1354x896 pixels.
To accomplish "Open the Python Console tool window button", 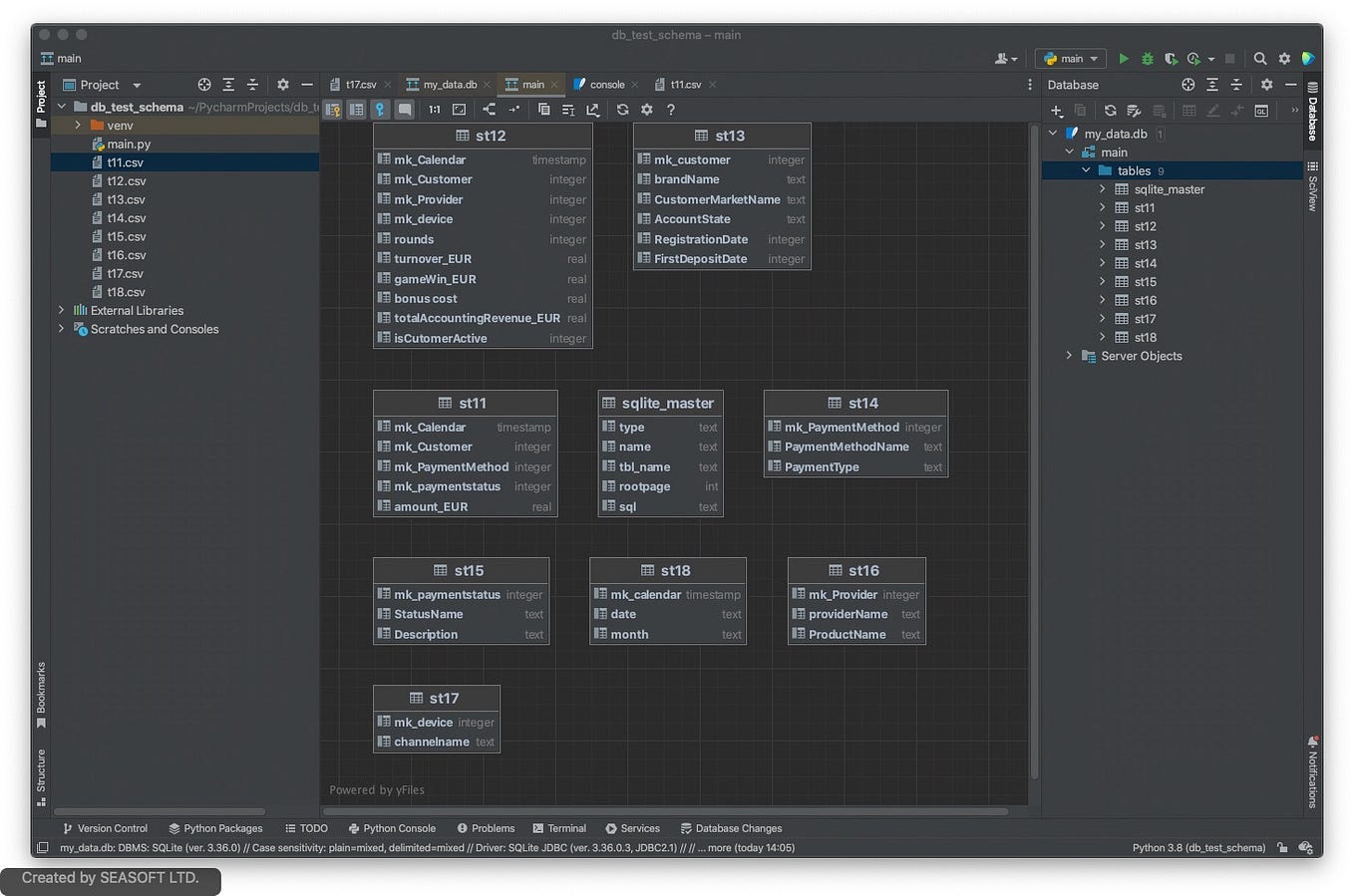I will (x=392, y=828).
